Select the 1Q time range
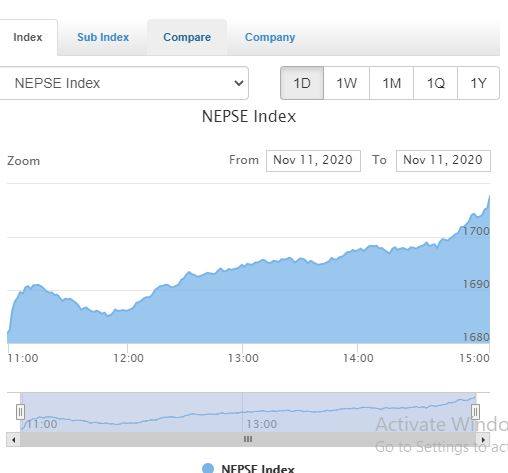This screenshot has width=508, height=473. click(x=435, y=83)
